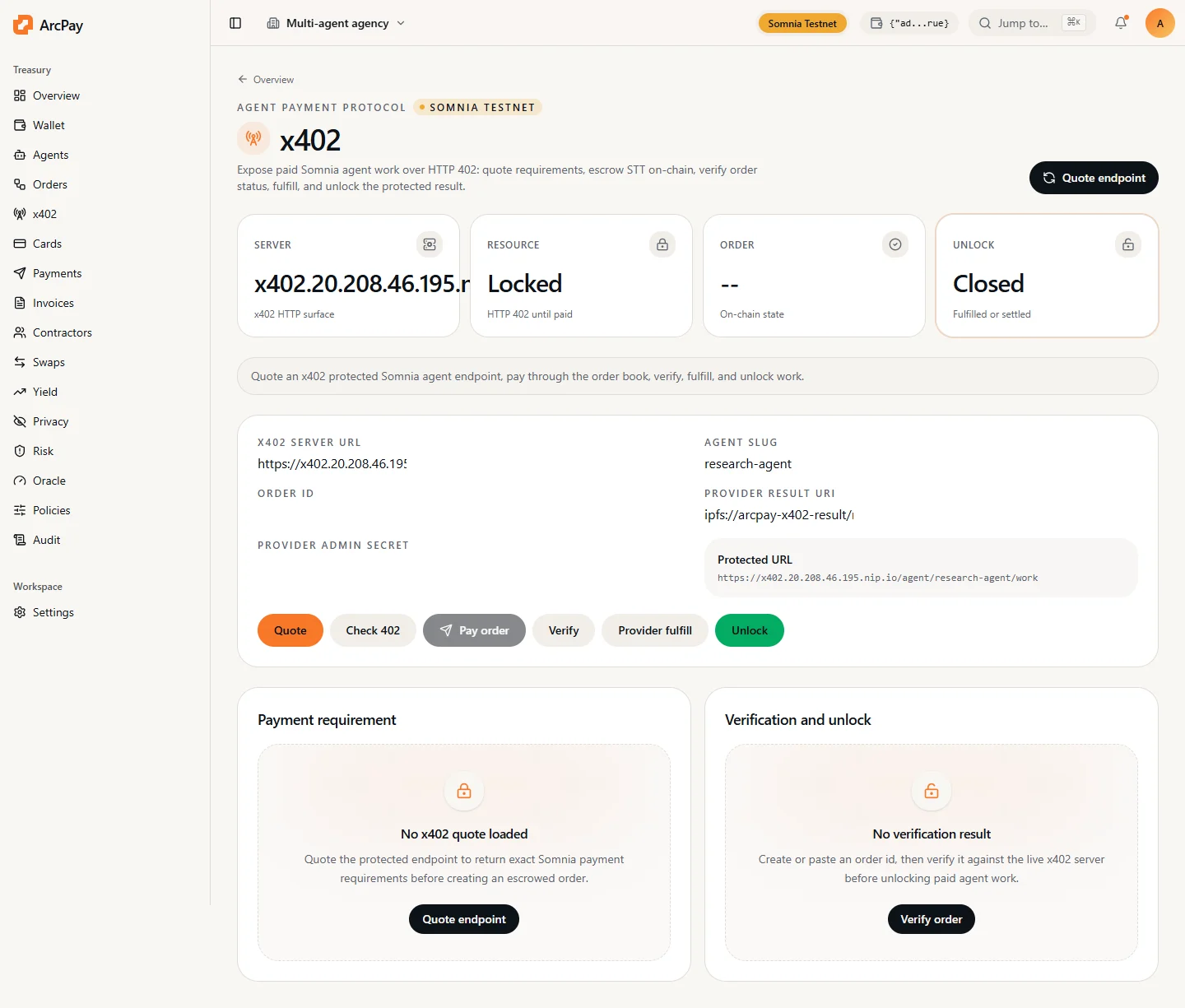1185x1008 pixels.
Task: Click the Locked resource status text
Action: click(525, 284)
